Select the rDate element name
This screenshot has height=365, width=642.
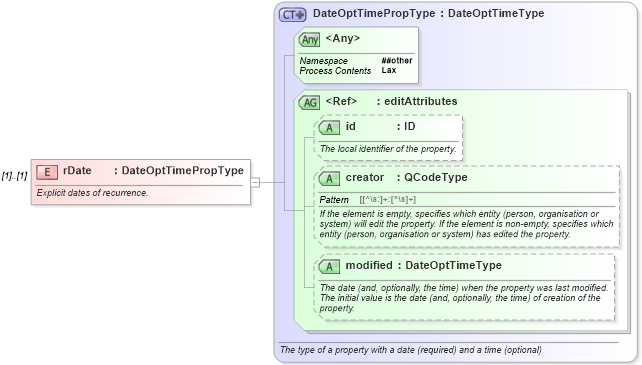pos(77,170)
